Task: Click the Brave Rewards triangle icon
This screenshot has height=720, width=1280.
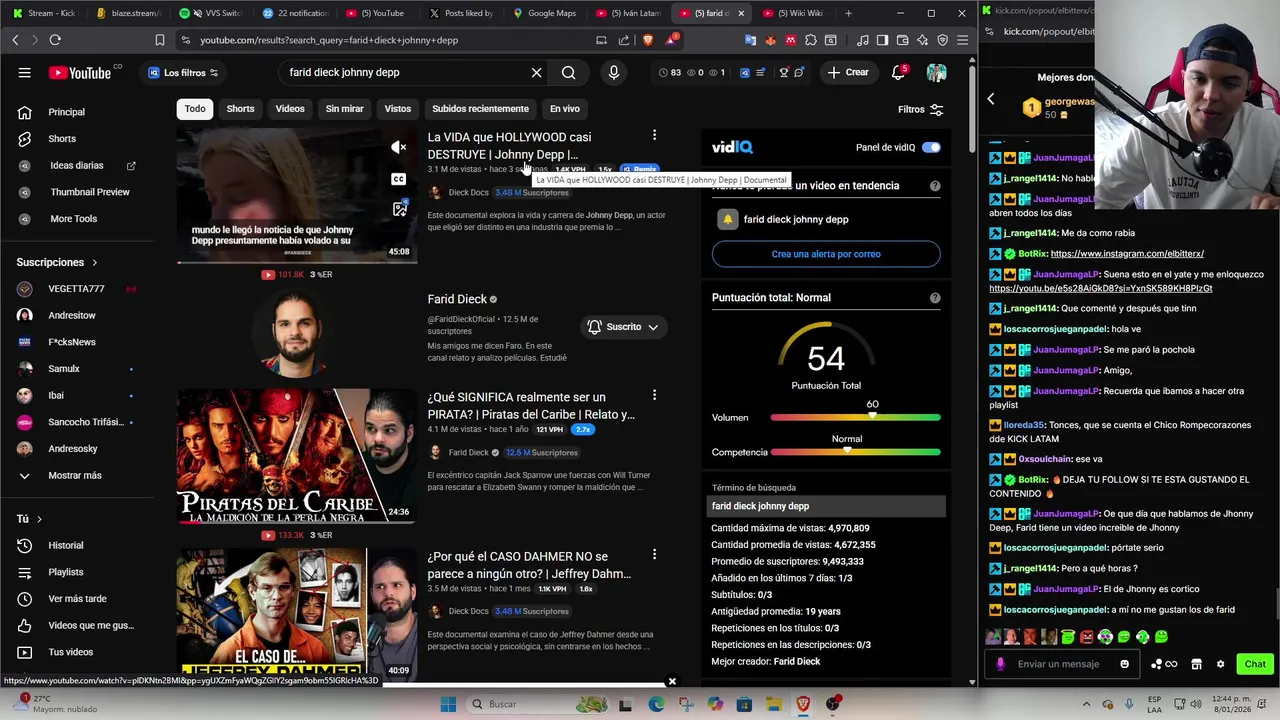Action: 672,40
